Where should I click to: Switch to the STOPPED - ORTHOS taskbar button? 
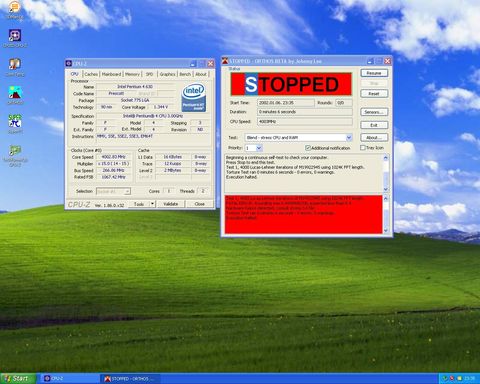pos(130,378)
